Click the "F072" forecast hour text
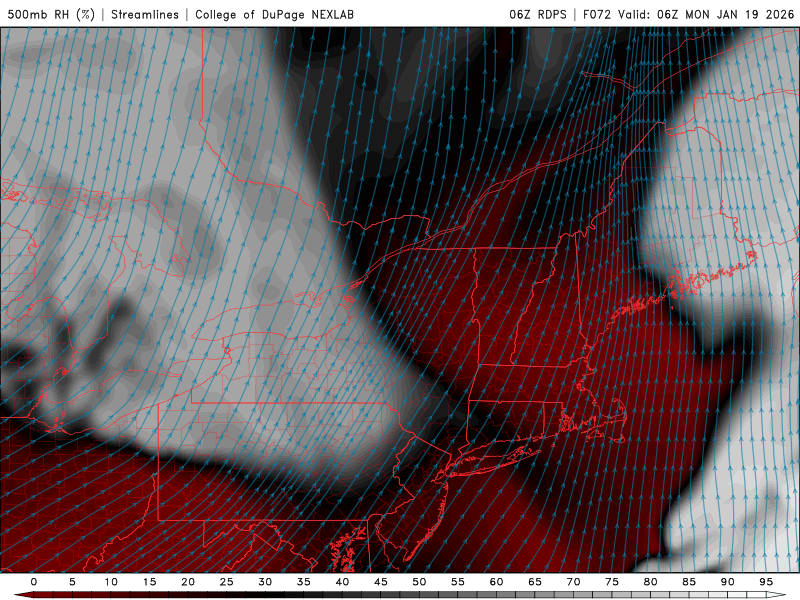The image size is (800, 600). click(596, 14)
